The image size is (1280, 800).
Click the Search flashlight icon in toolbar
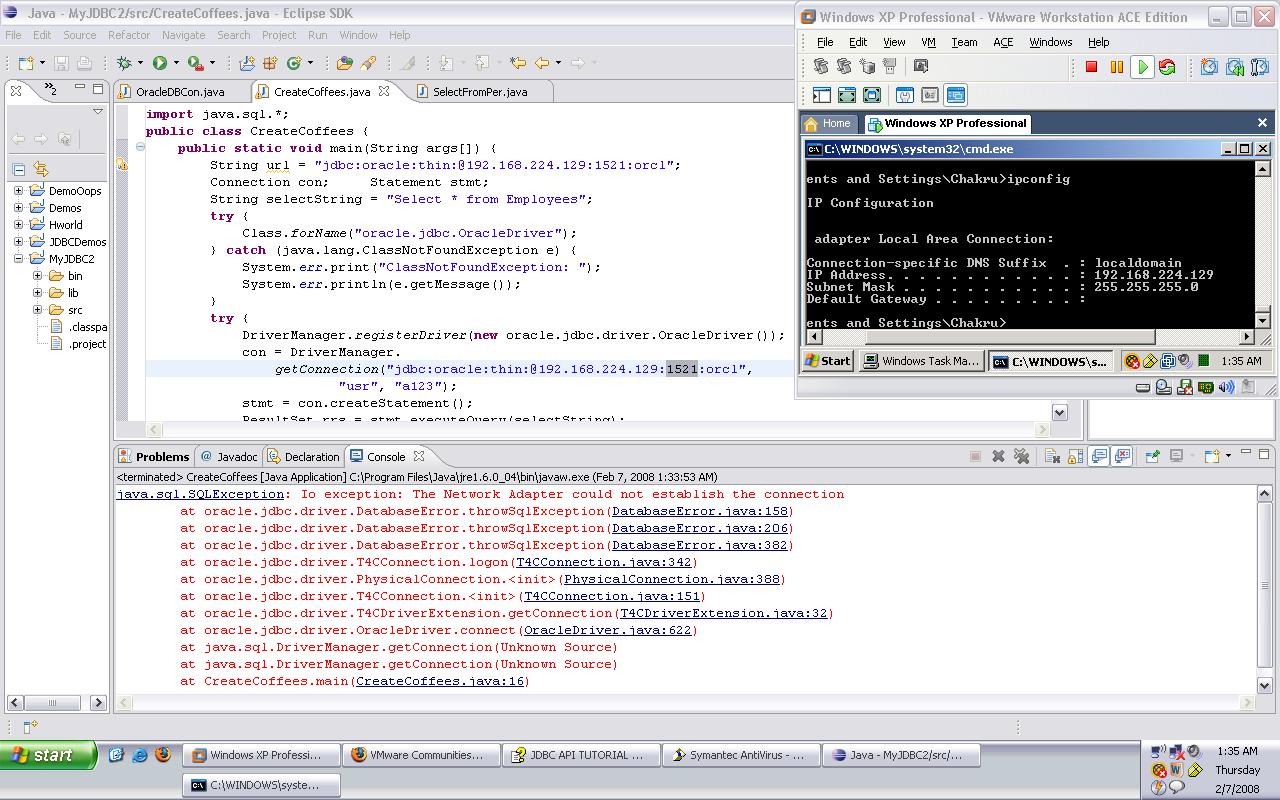point(369,63)
